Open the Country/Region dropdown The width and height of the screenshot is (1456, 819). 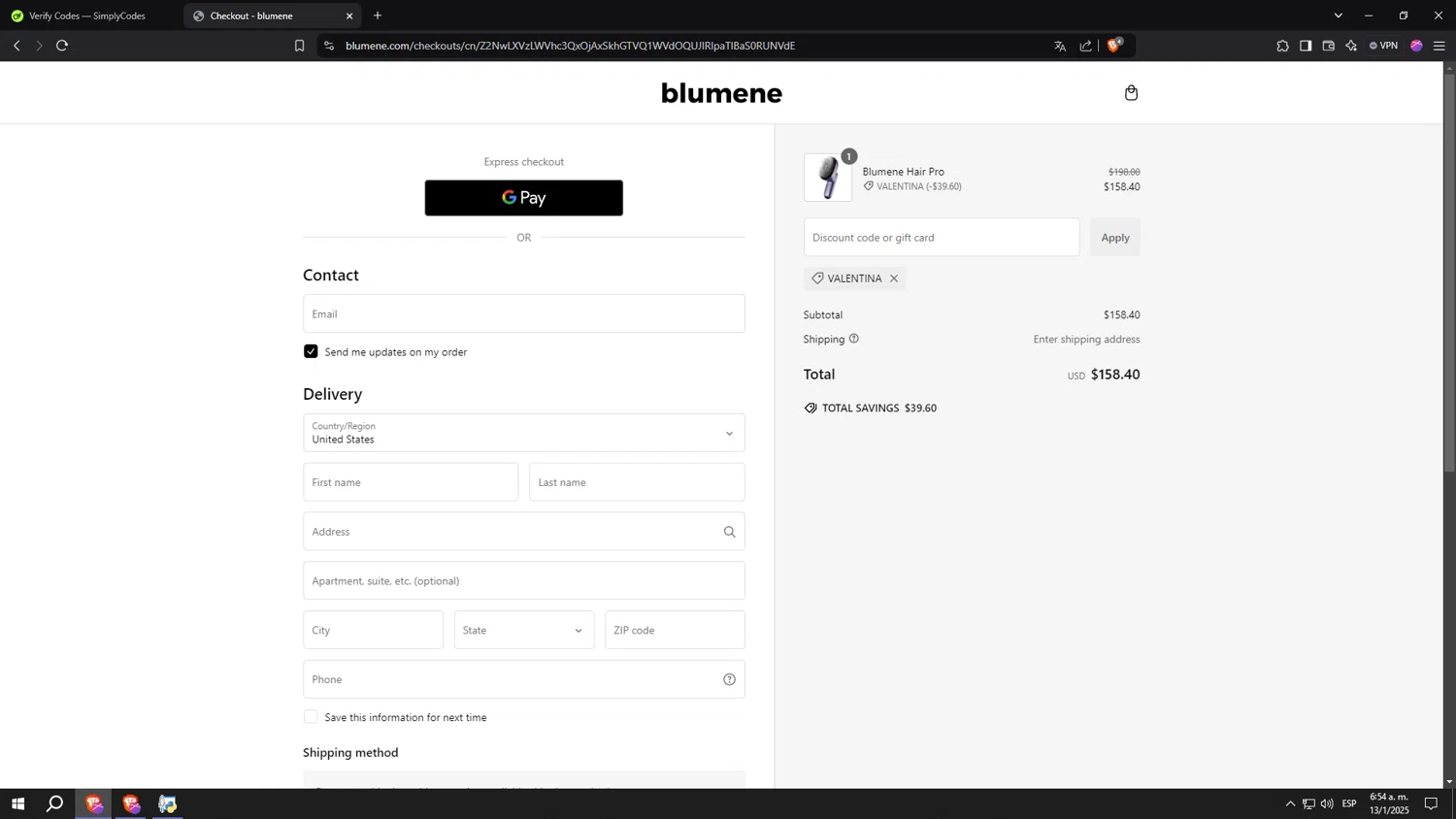pos(524,433)
